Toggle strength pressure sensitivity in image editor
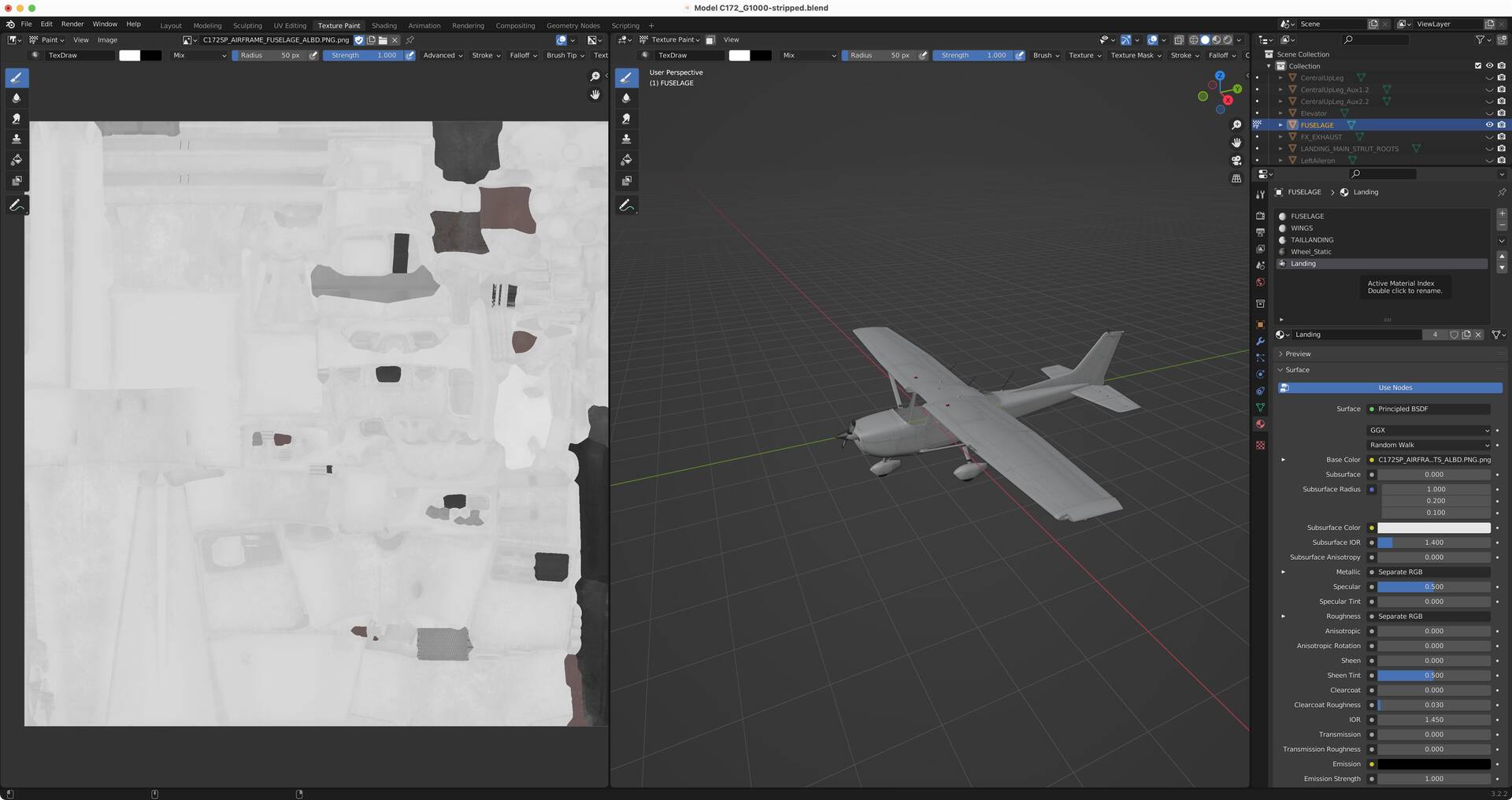Screen dimensions: 1512x800 [409, 55]
